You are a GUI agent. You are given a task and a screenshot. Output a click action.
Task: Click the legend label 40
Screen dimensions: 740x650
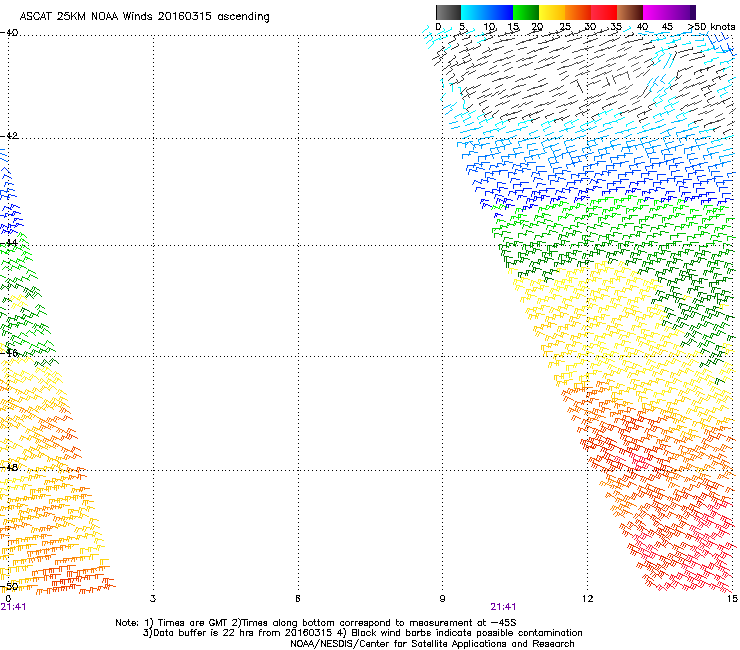642,27
